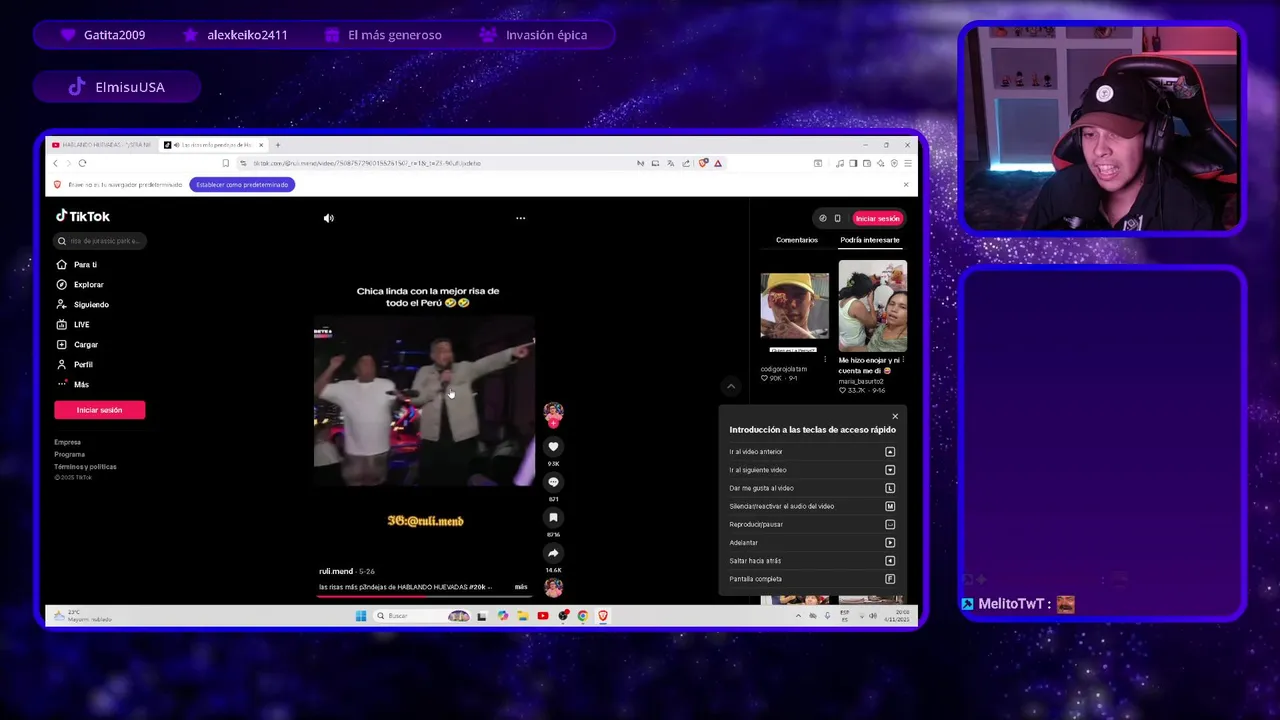Click the L key icon for liking
This screenshot has height=720, width=1280.
point(890,488)
